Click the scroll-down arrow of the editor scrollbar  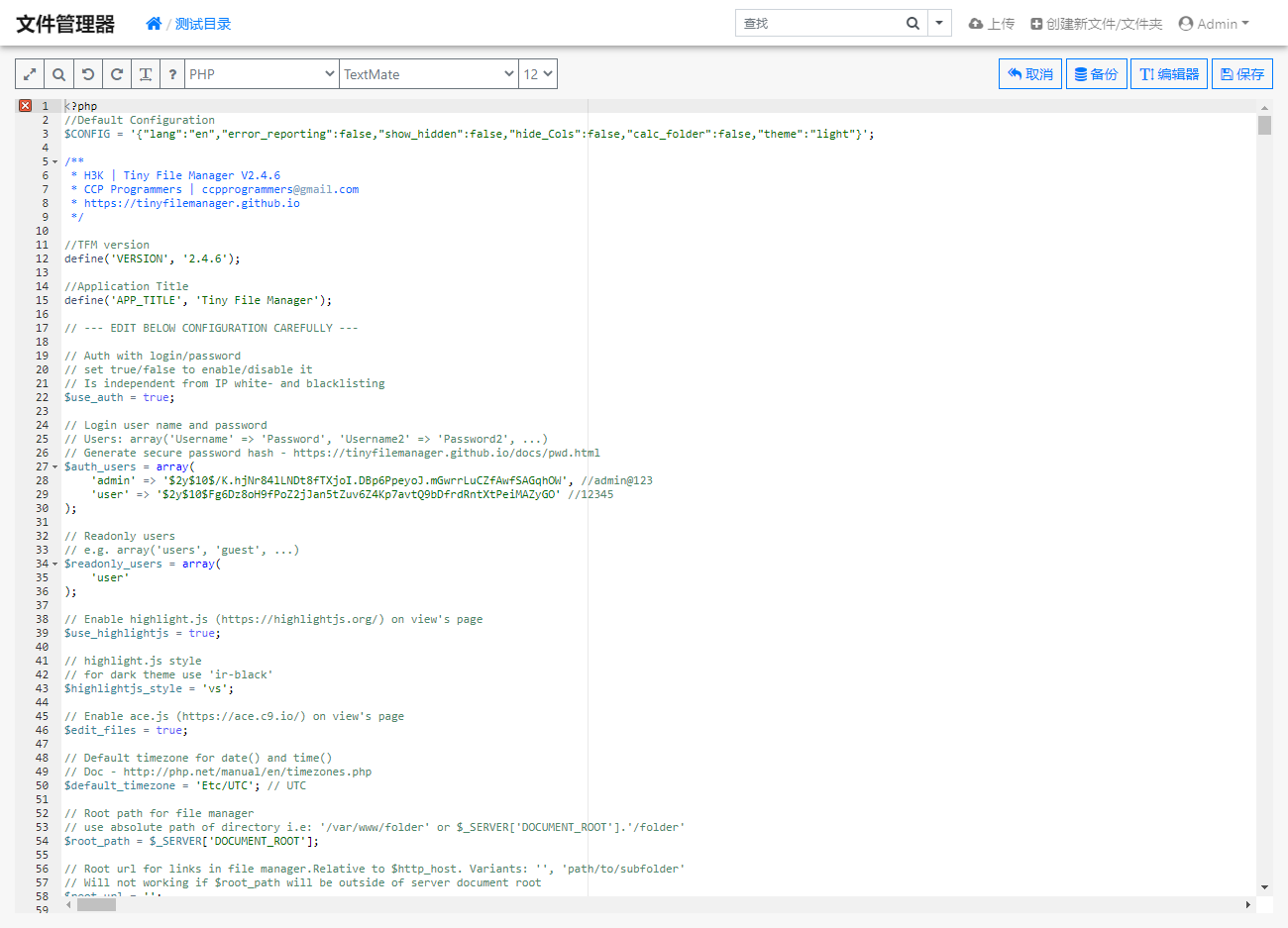[1264, 887]
